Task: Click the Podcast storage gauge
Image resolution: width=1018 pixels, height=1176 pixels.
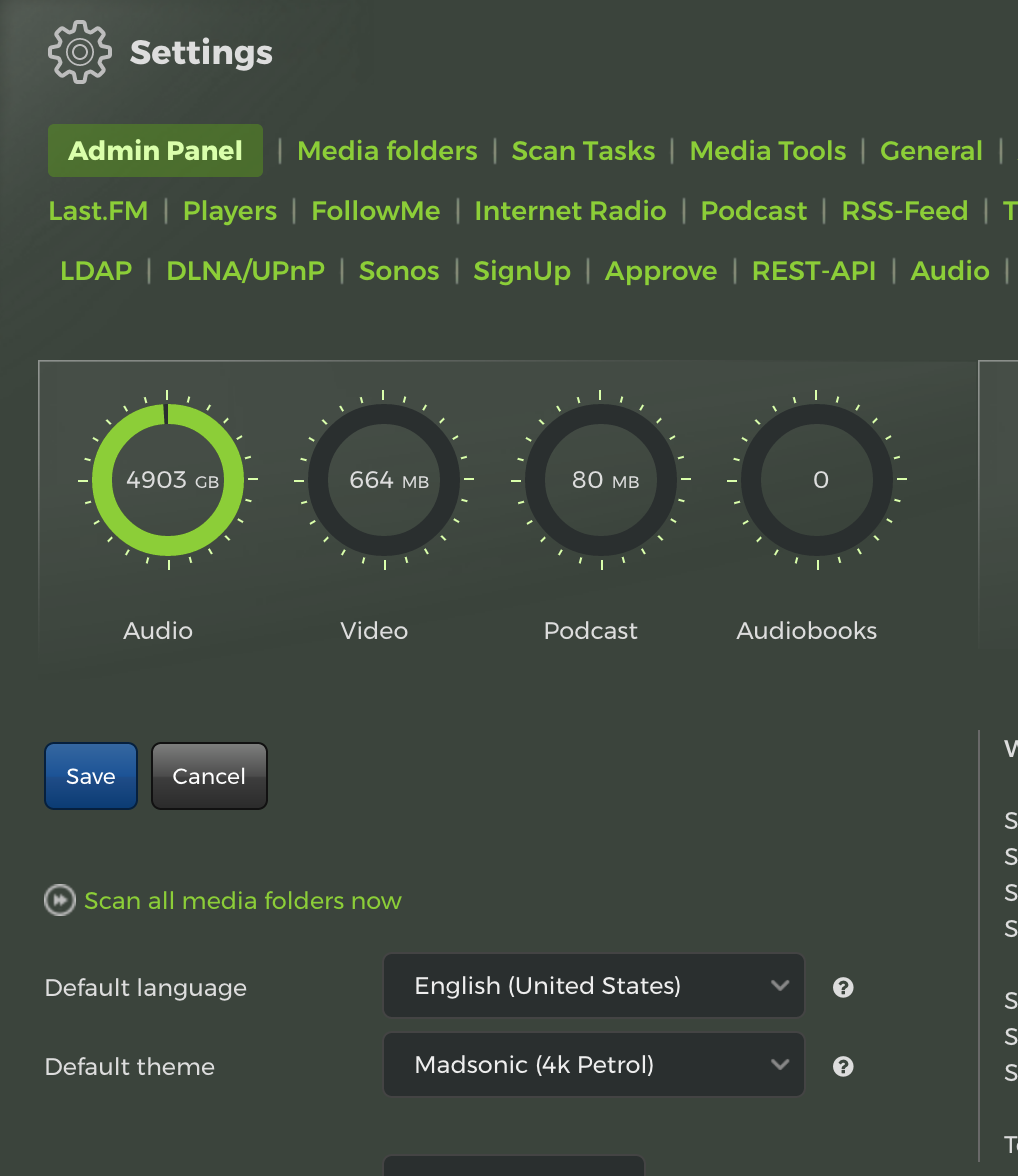Action: click(601, 480)
